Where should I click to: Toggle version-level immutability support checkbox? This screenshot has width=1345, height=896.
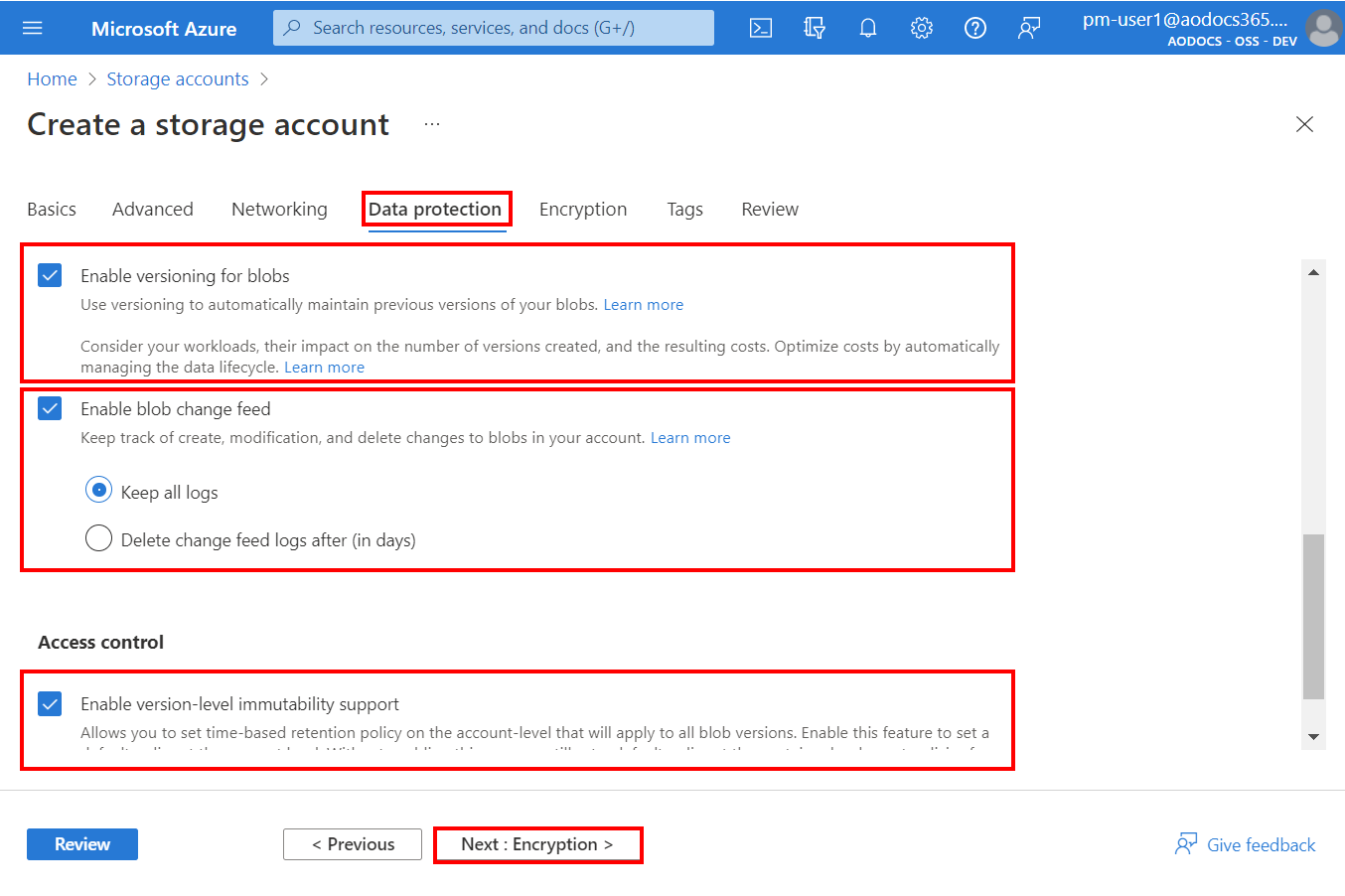pos(50,703)
